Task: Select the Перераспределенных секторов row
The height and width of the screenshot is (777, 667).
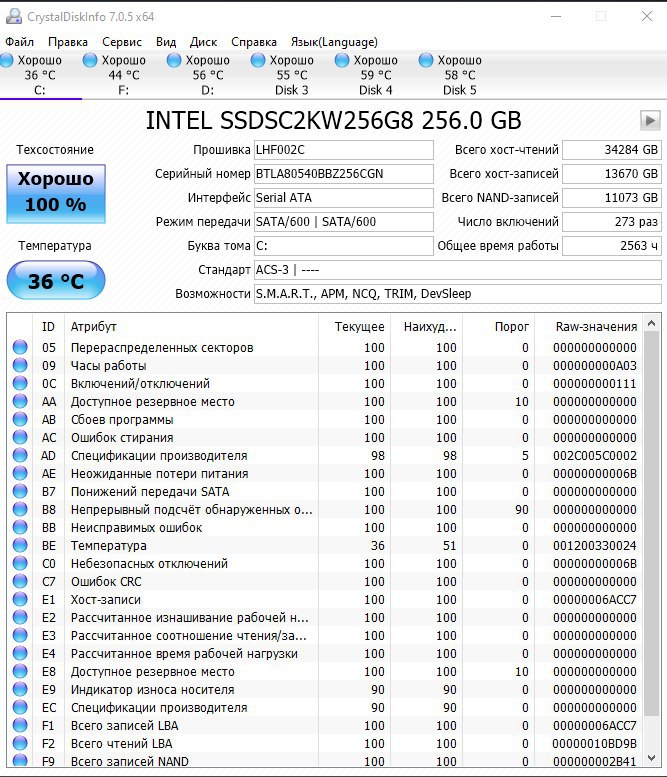Action: coord(325,347)
